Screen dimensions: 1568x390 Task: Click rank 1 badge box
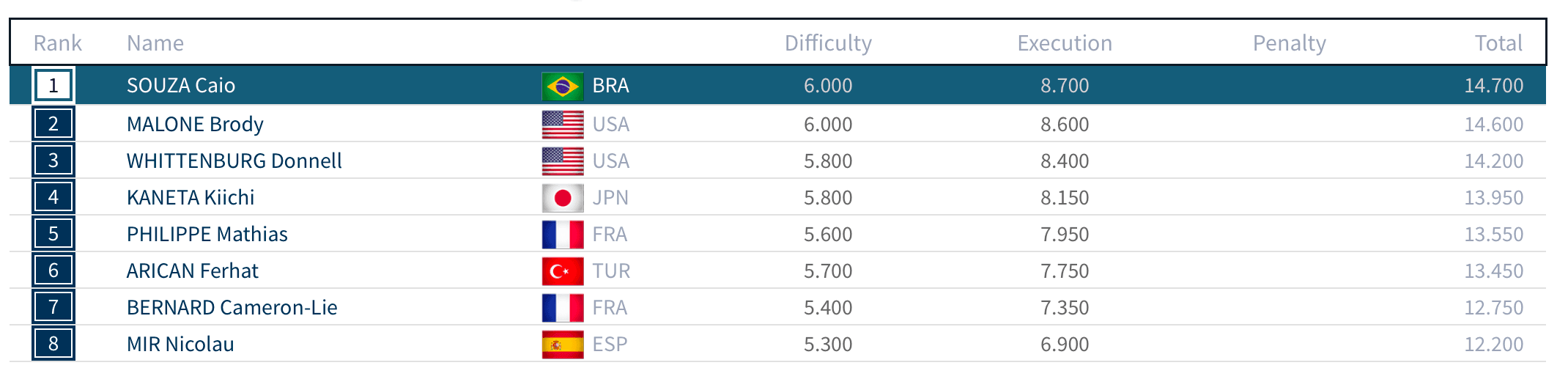coord(53,86)
